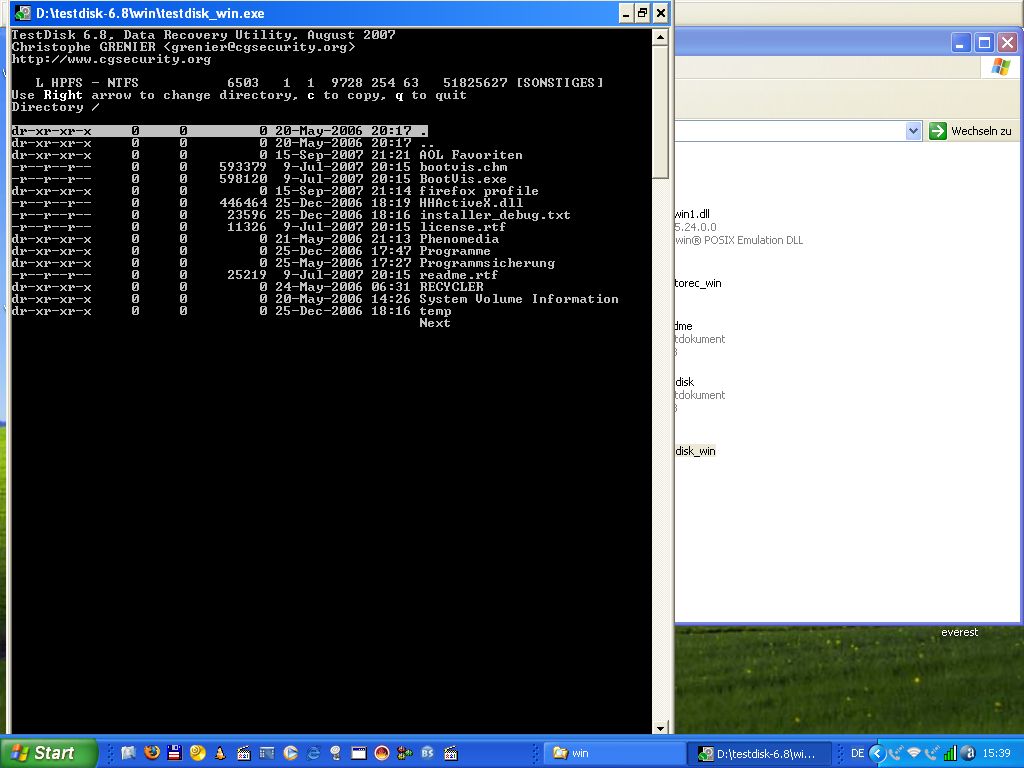Viewport: 1024px width, 768px height.
Task: Select the 'torec_win' file in Explorer
Action: tap(698, 283)
